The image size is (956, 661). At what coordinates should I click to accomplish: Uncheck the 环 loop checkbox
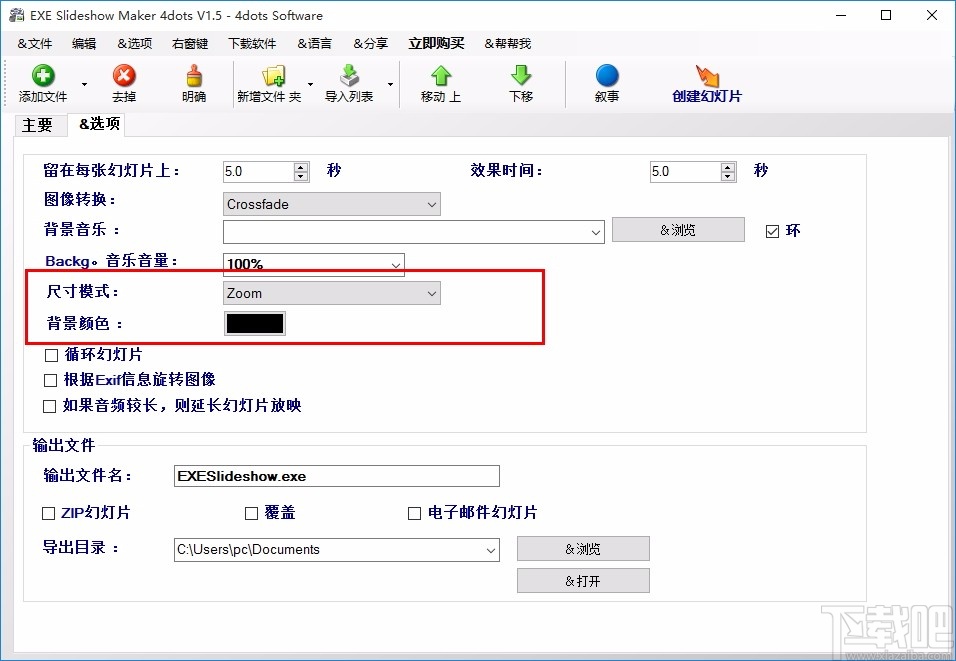[x=772, y=230]
